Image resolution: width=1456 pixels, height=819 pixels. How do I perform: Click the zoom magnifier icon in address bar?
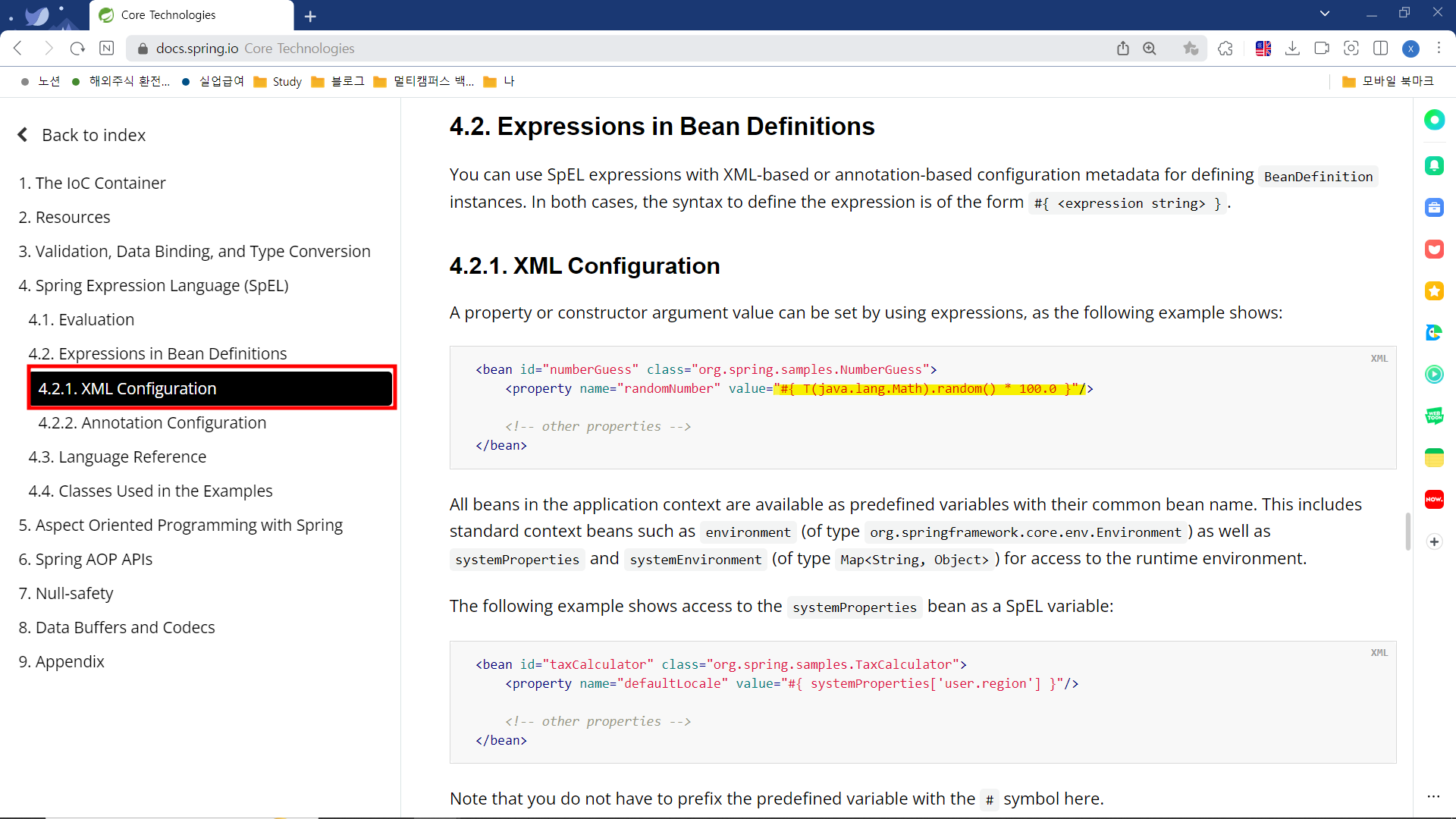[x=1150, y=49]
